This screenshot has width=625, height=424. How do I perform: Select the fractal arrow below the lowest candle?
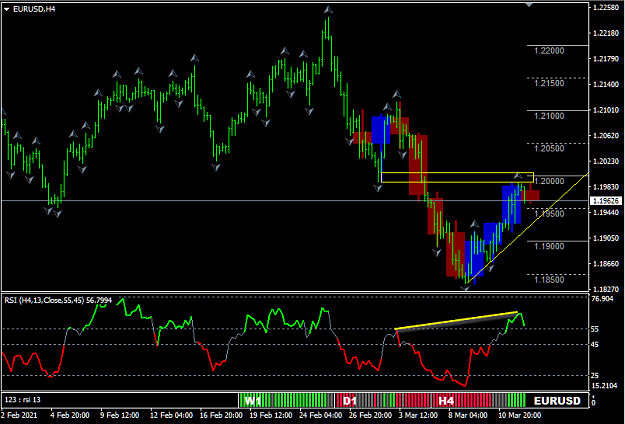coord(465,289)
